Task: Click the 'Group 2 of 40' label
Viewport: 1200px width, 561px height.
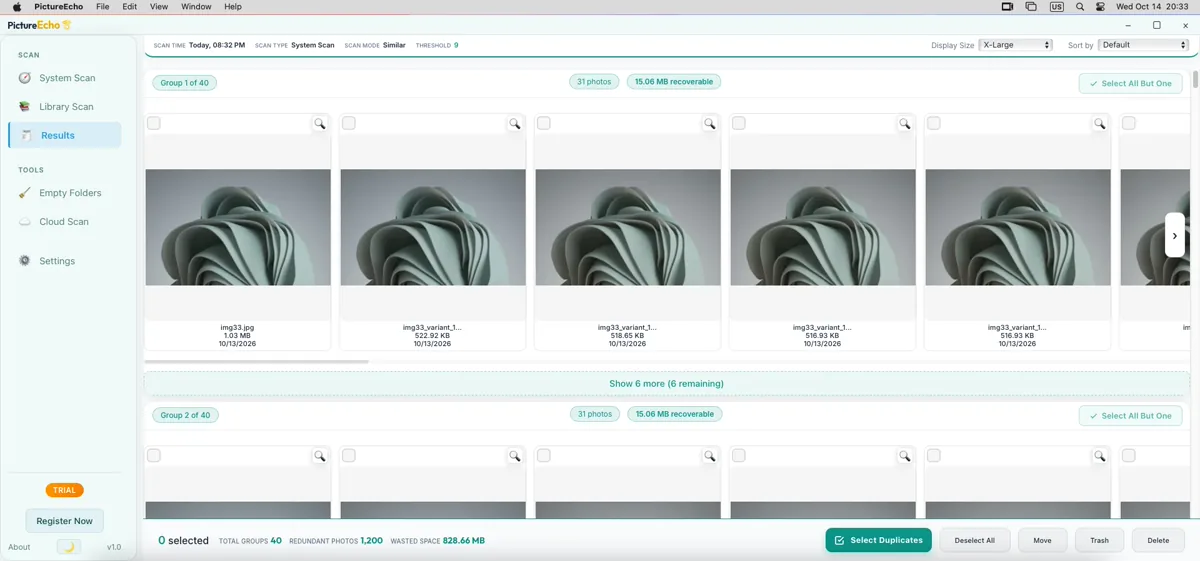Action: [x=185, y=415]
